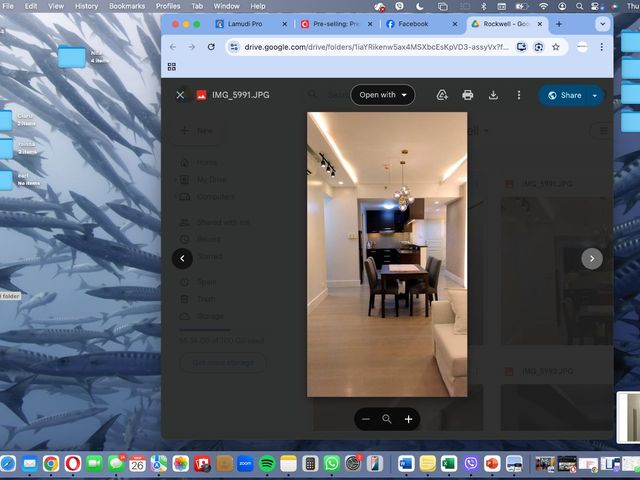Open the Window menu
The height and width of the screenshot is (480, 640).
227,6
